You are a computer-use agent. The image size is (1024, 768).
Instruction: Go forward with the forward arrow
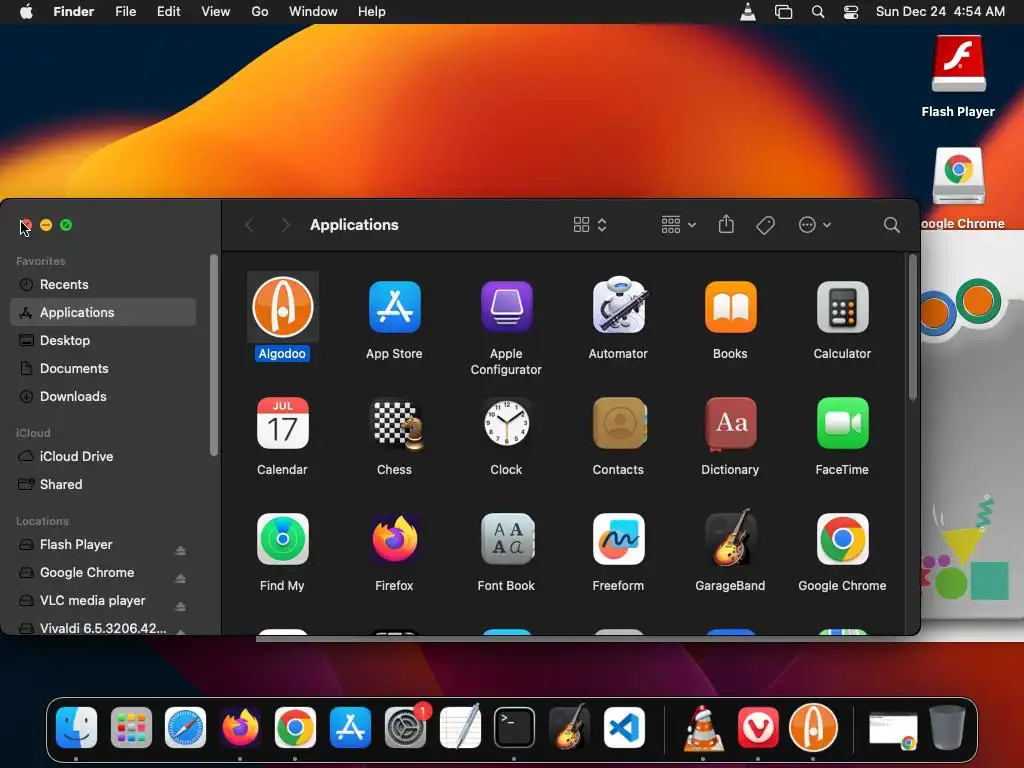[x=285, y=225]
